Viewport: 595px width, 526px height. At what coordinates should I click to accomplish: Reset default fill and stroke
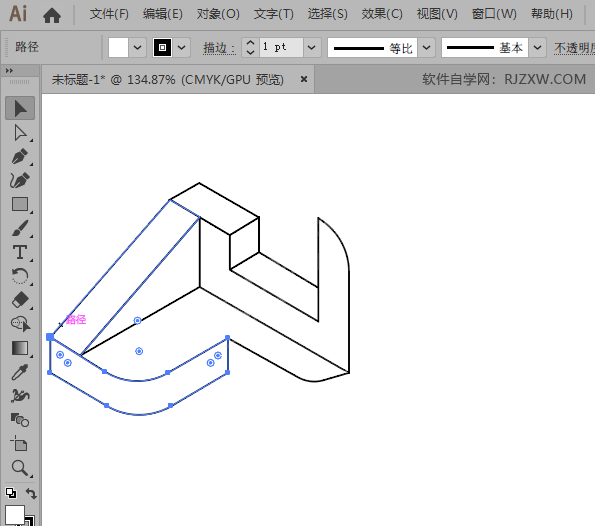tap(11, 493)
